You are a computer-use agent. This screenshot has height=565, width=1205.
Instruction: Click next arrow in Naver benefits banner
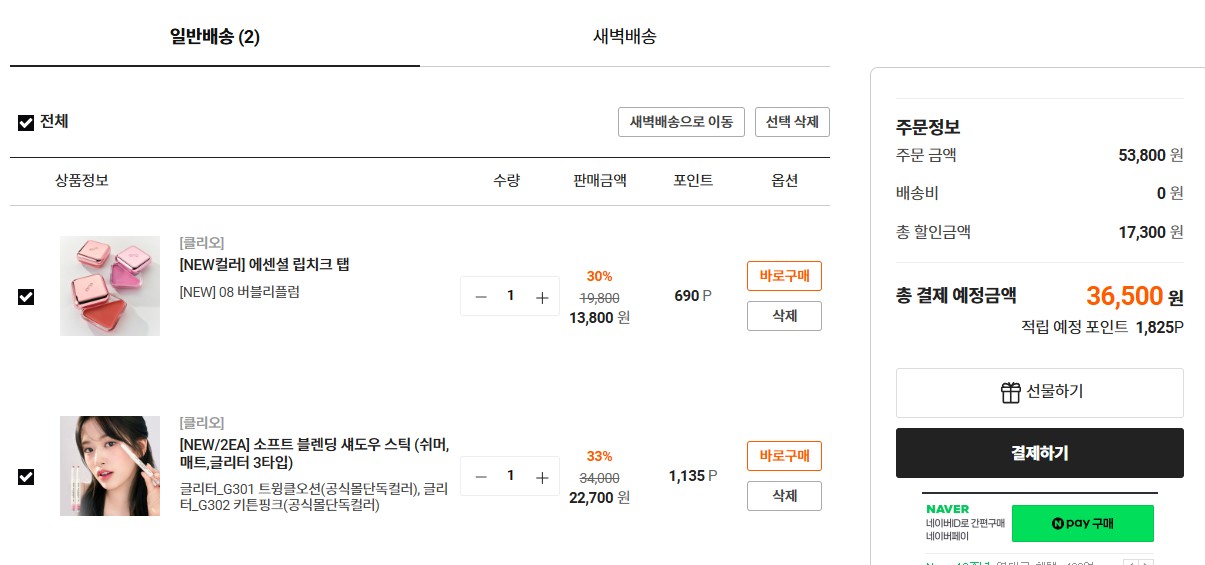[x=1146, y=563]
